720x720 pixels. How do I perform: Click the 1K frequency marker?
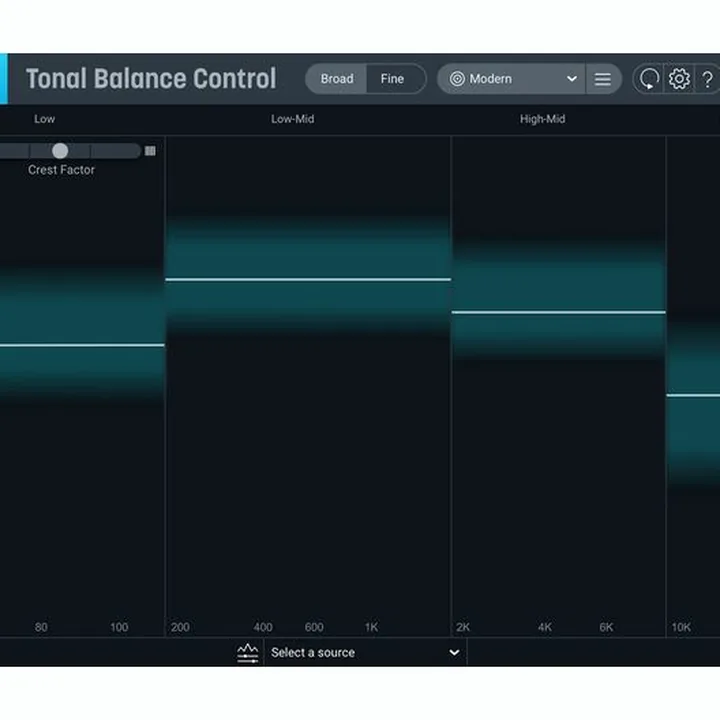(x=371, y=627)
